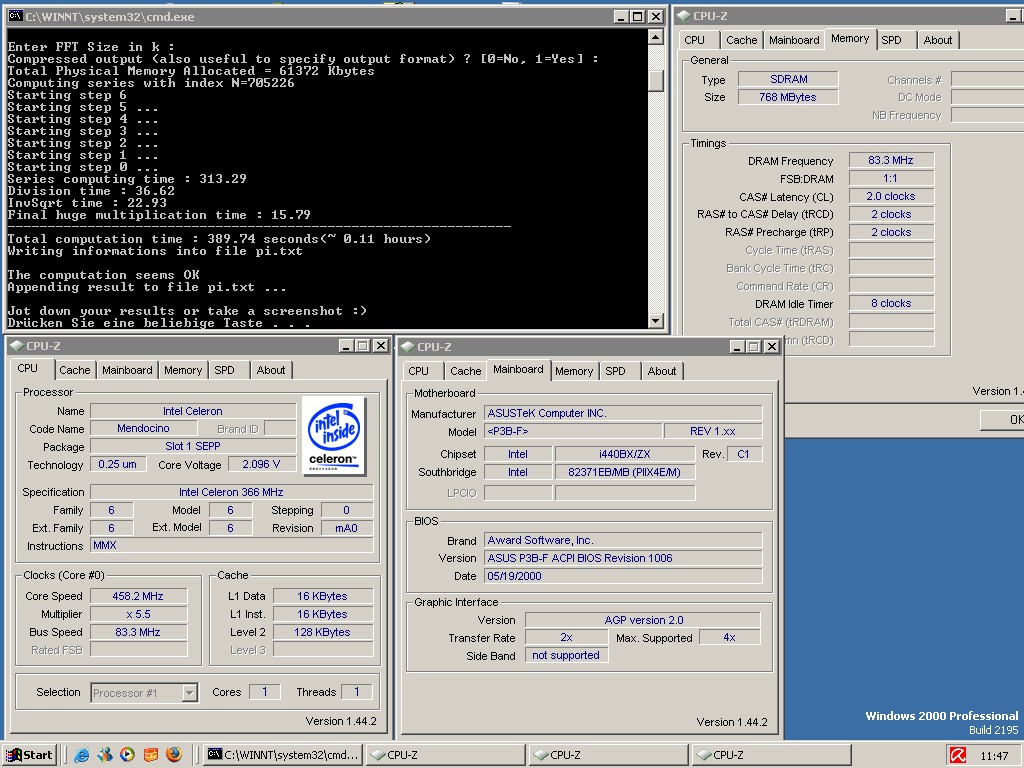Click DRAM Frequency value '83.3 MHz'

click(891, 160)
